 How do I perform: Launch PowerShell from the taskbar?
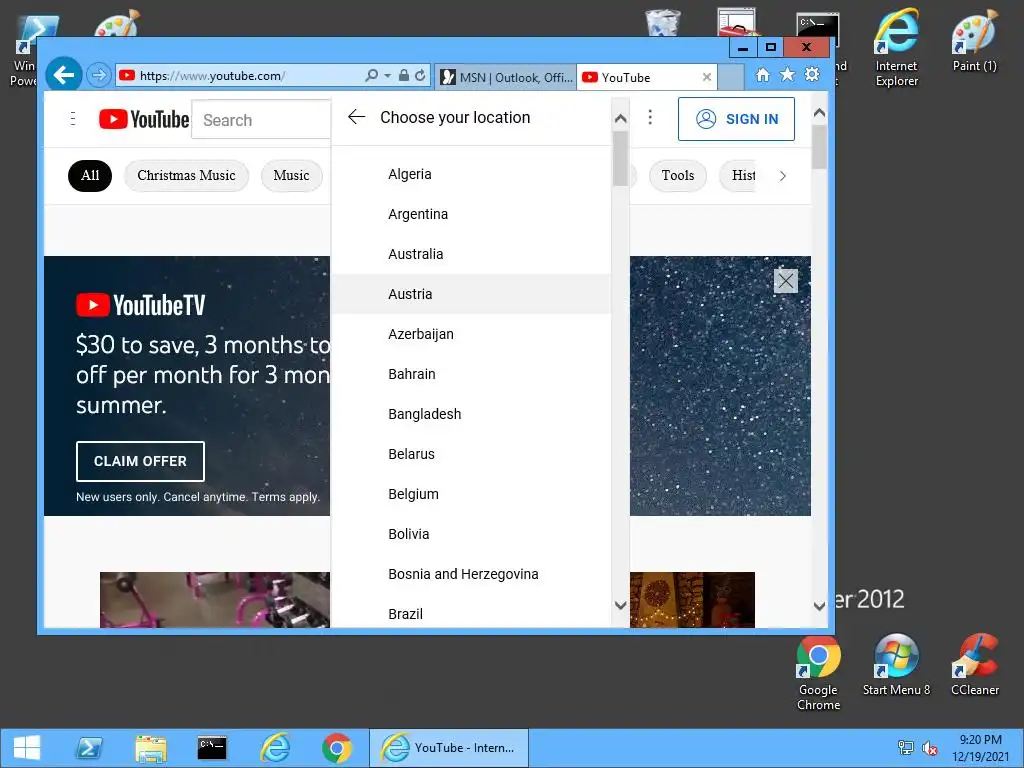tap(89, 748)
